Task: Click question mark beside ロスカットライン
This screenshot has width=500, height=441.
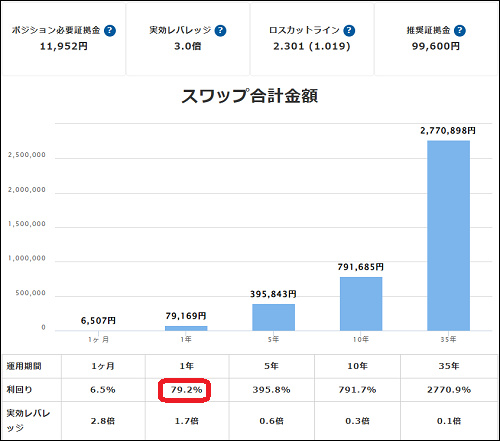Action: [x=349, y=31]
